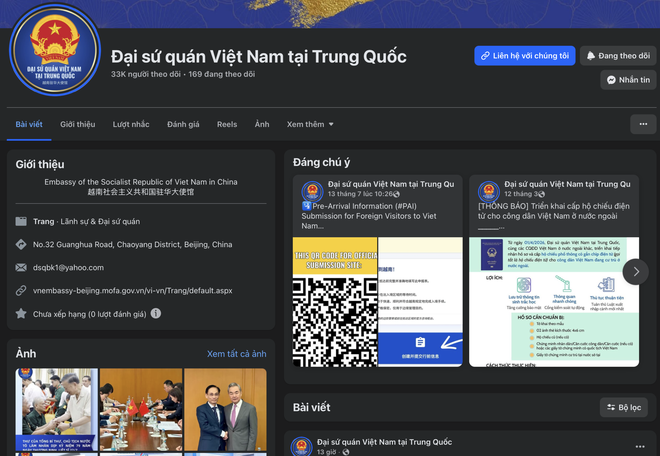Switch to the Giới thiệu tab
This screenshot has width=660, height=456.
(x=77, y=124)
